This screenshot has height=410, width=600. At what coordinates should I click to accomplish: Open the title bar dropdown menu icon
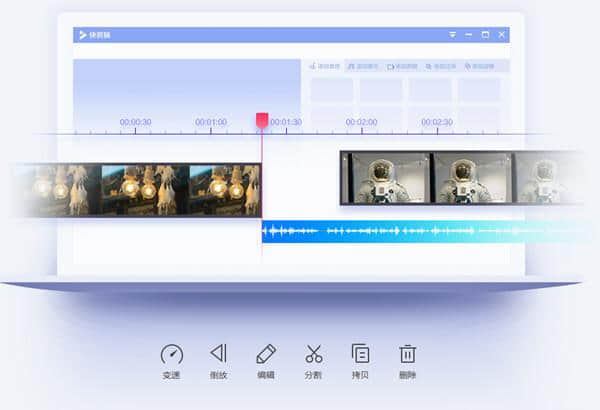click(x=452, y=34)
